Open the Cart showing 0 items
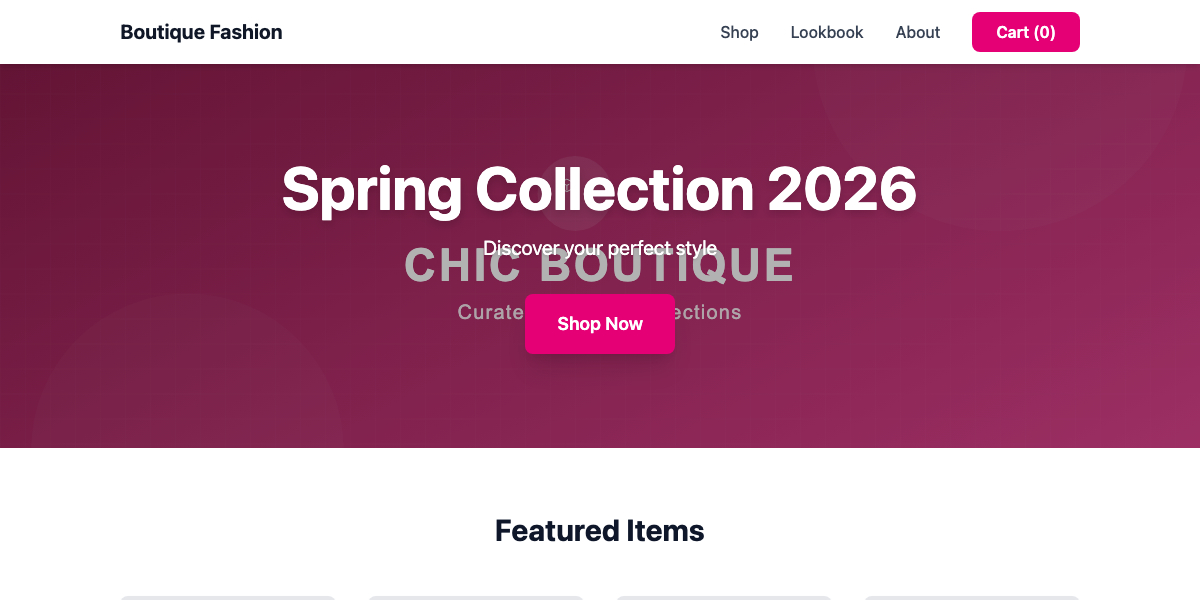This screenshot has width=1200, height=600. click(x=1025, y=31)
